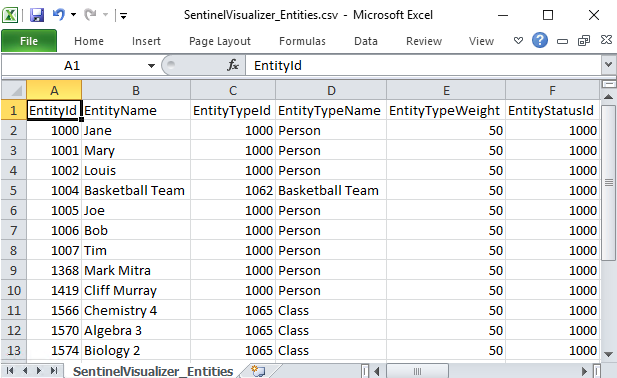Go to previous sheet tab arrow
The image size is (617, 378).
(25, 371)
